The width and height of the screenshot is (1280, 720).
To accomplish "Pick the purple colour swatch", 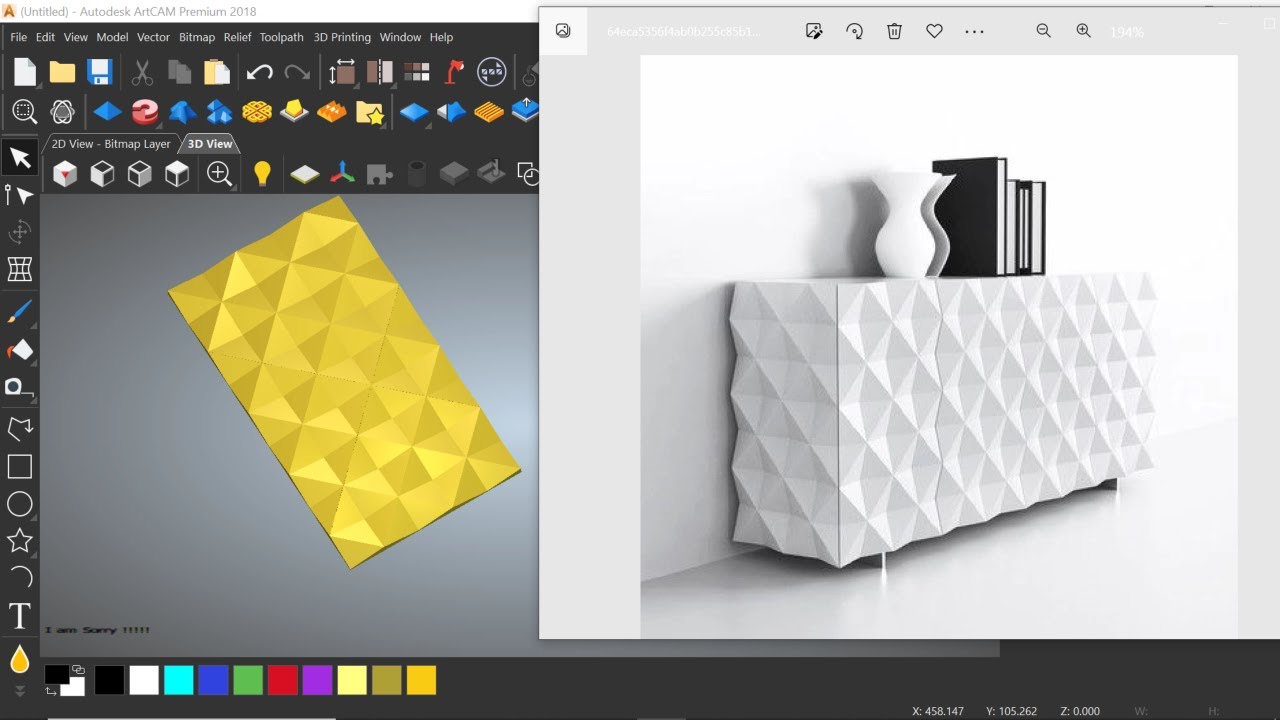I will pos(317,680).
